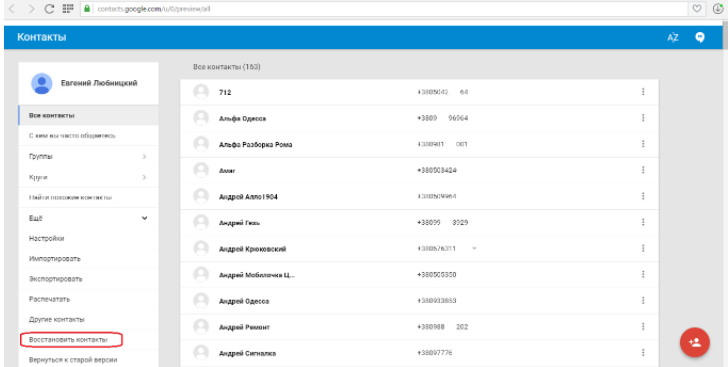This screenshot has height=367, width=728.
Task: Click the green padlock security icon
Action: pyautogui.click(x=87, y=9)
